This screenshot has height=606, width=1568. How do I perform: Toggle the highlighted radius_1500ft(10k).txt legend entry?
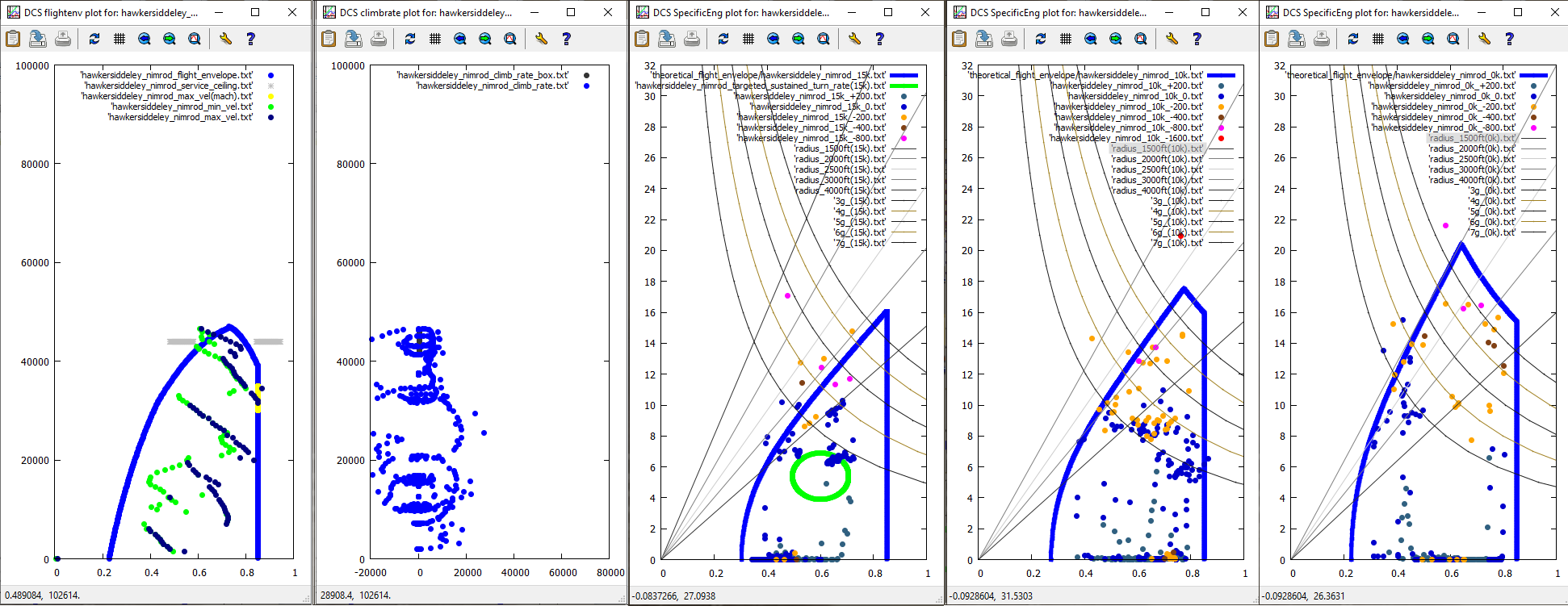click(x=1156, y=148)
